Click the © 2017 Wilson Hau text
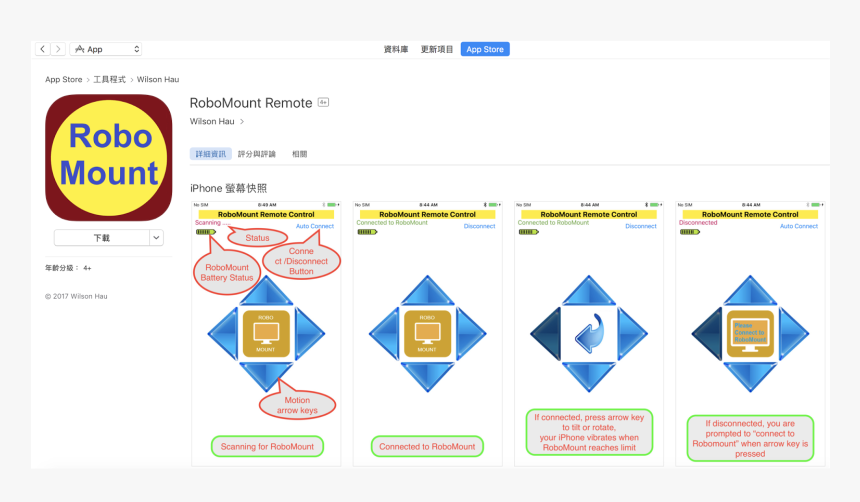Screen dimensions: 860x502 [x=76, y=296]
